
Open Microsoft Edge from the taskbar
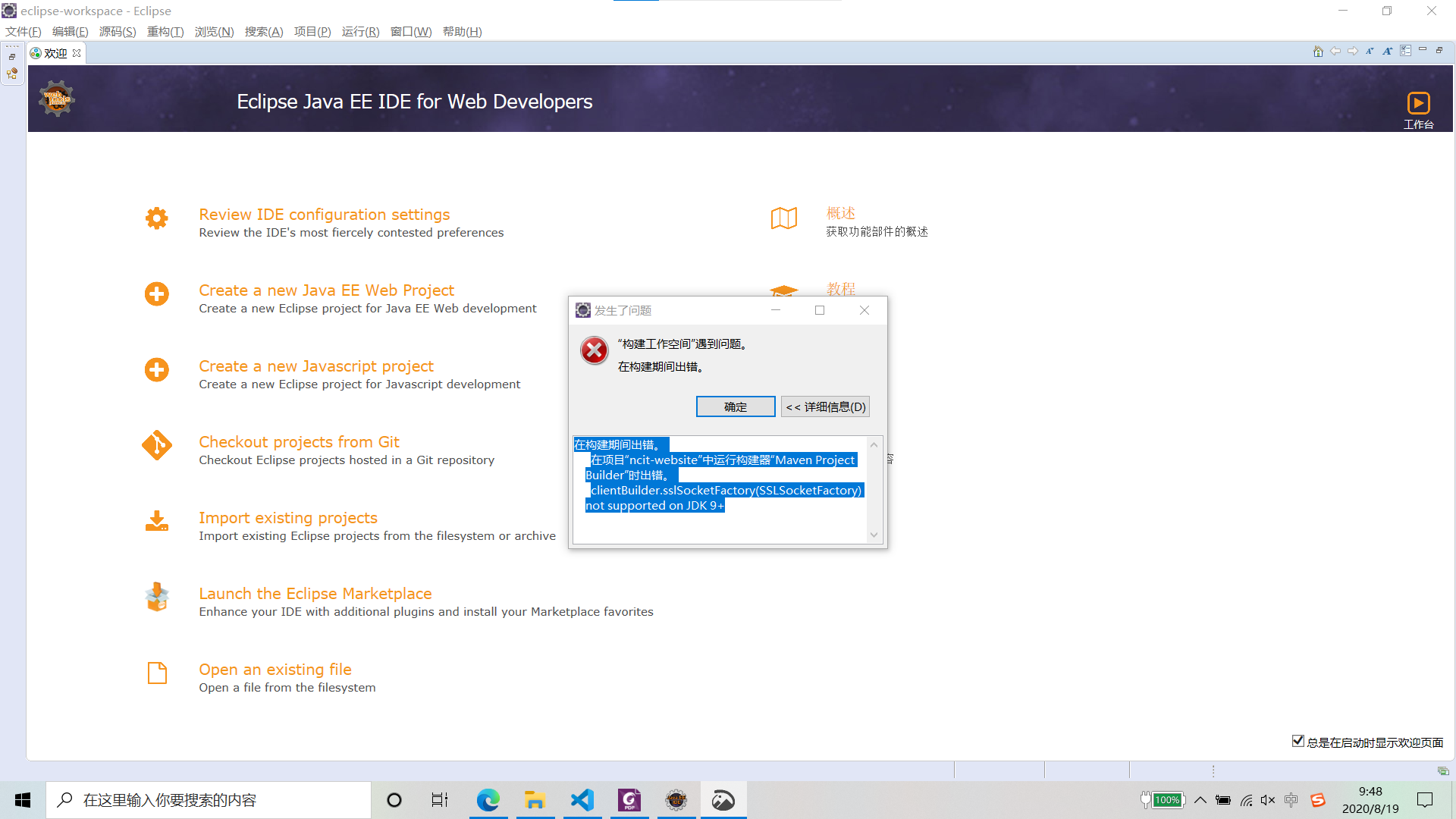tap(488, 800)
